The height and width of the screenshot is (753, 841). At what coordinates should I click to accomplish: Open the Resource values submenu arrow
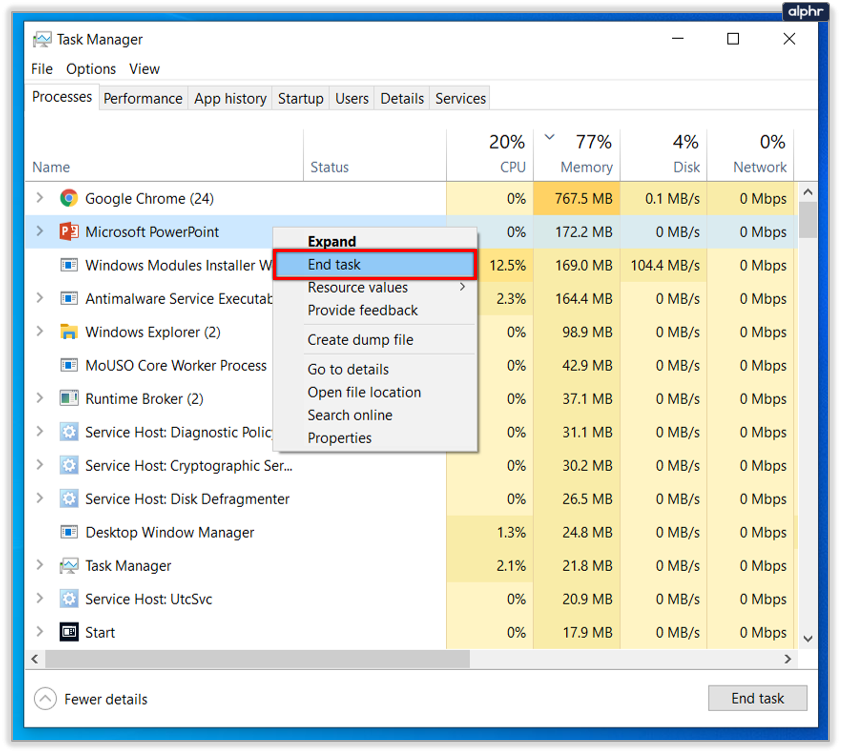point(462,287)
